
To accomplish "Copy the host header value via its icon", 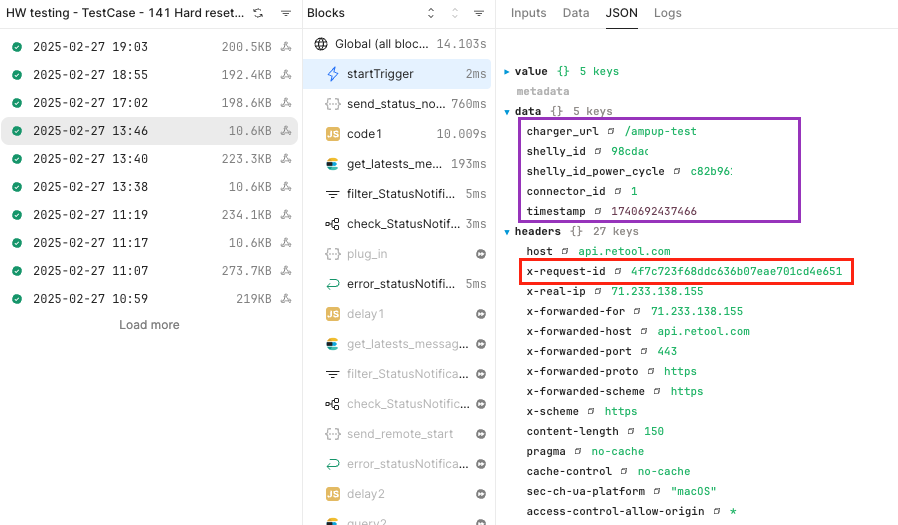I will point(565,251).
